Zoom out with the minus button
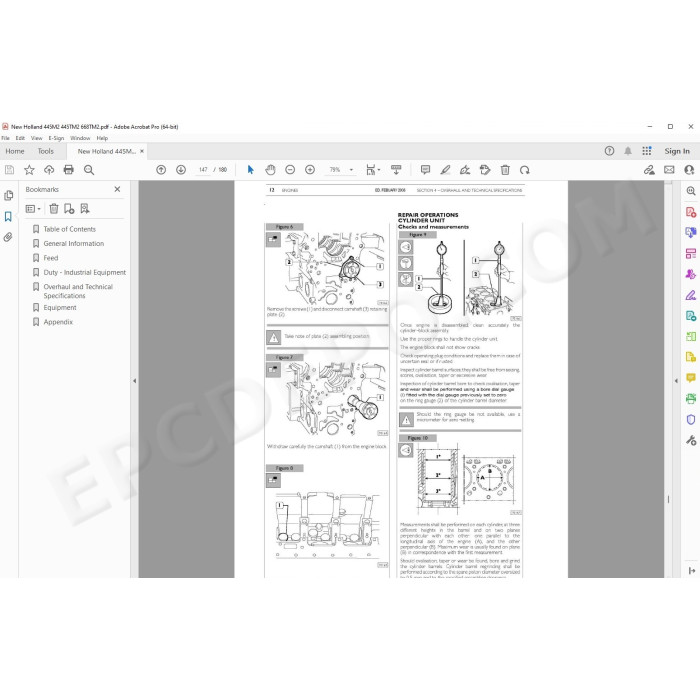This screenshot has height=700, width=700. 290,170
